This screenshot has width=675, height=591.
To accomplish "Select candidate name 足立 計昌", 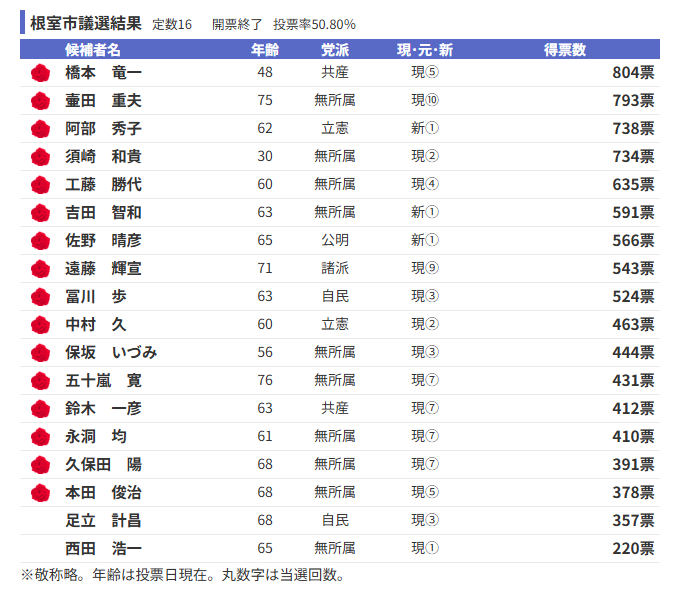I will click(x=103, y=520).
